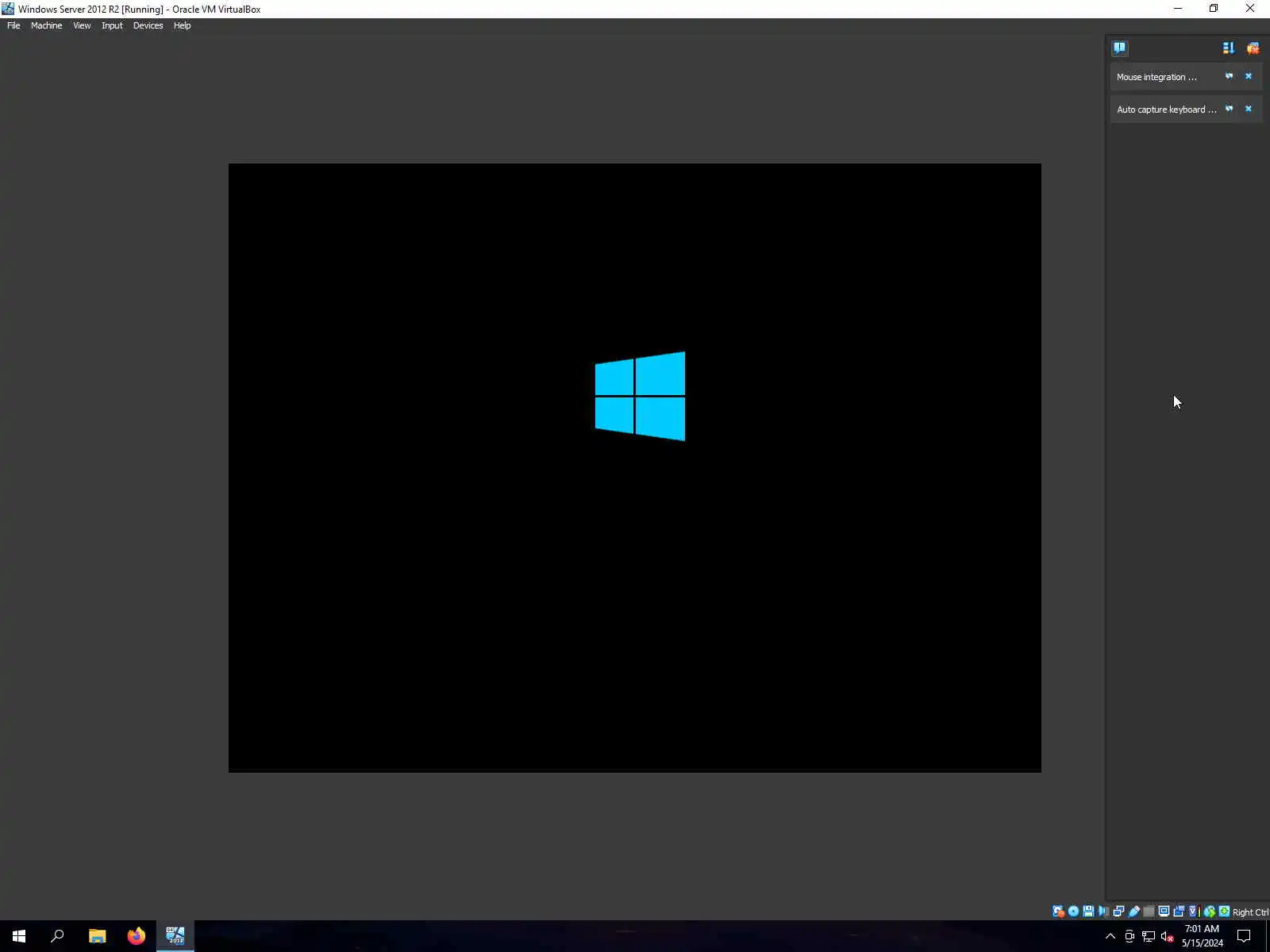
Task: Open the Input menu
Action: coord(112,25)
